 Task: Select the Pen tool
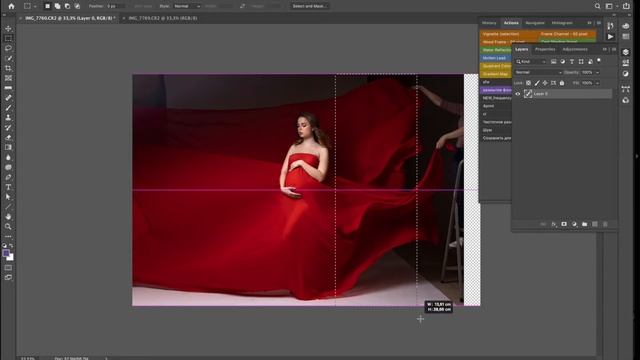(8, 177)
